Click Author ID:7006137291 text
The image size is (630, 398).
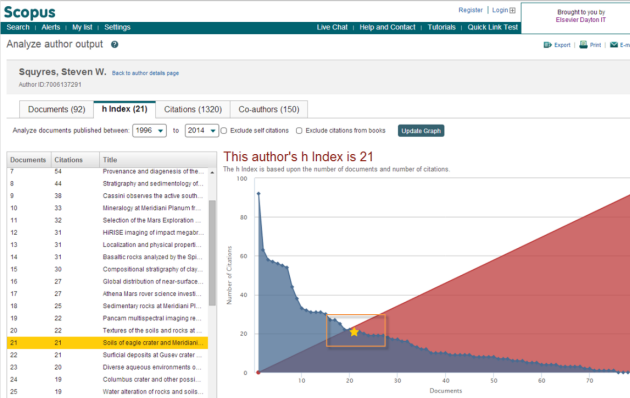(50, 85)
